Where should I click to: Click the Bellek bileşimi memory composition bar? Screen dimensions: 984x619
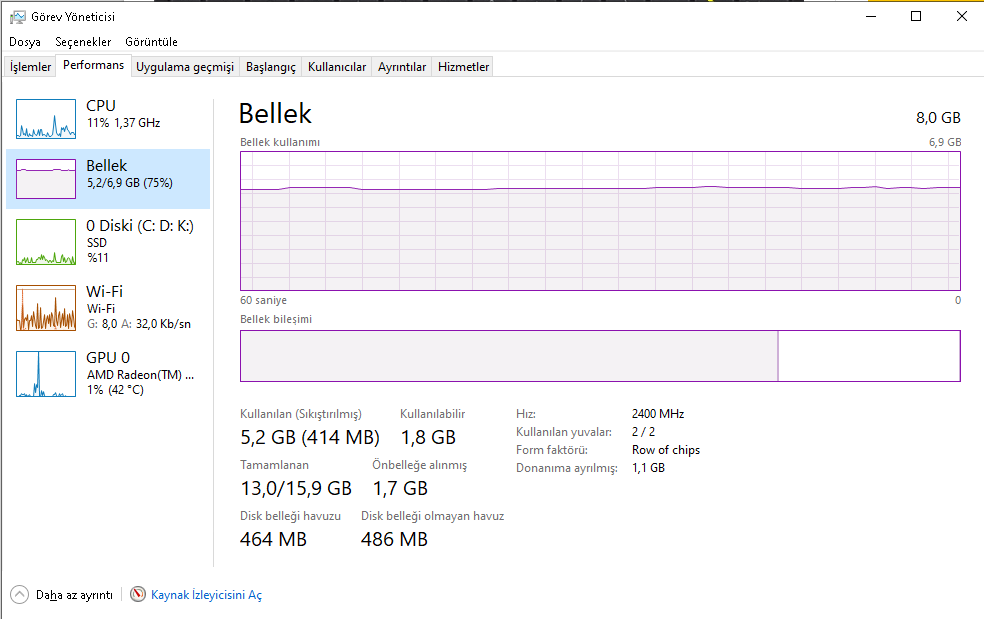tap(600, 356)
